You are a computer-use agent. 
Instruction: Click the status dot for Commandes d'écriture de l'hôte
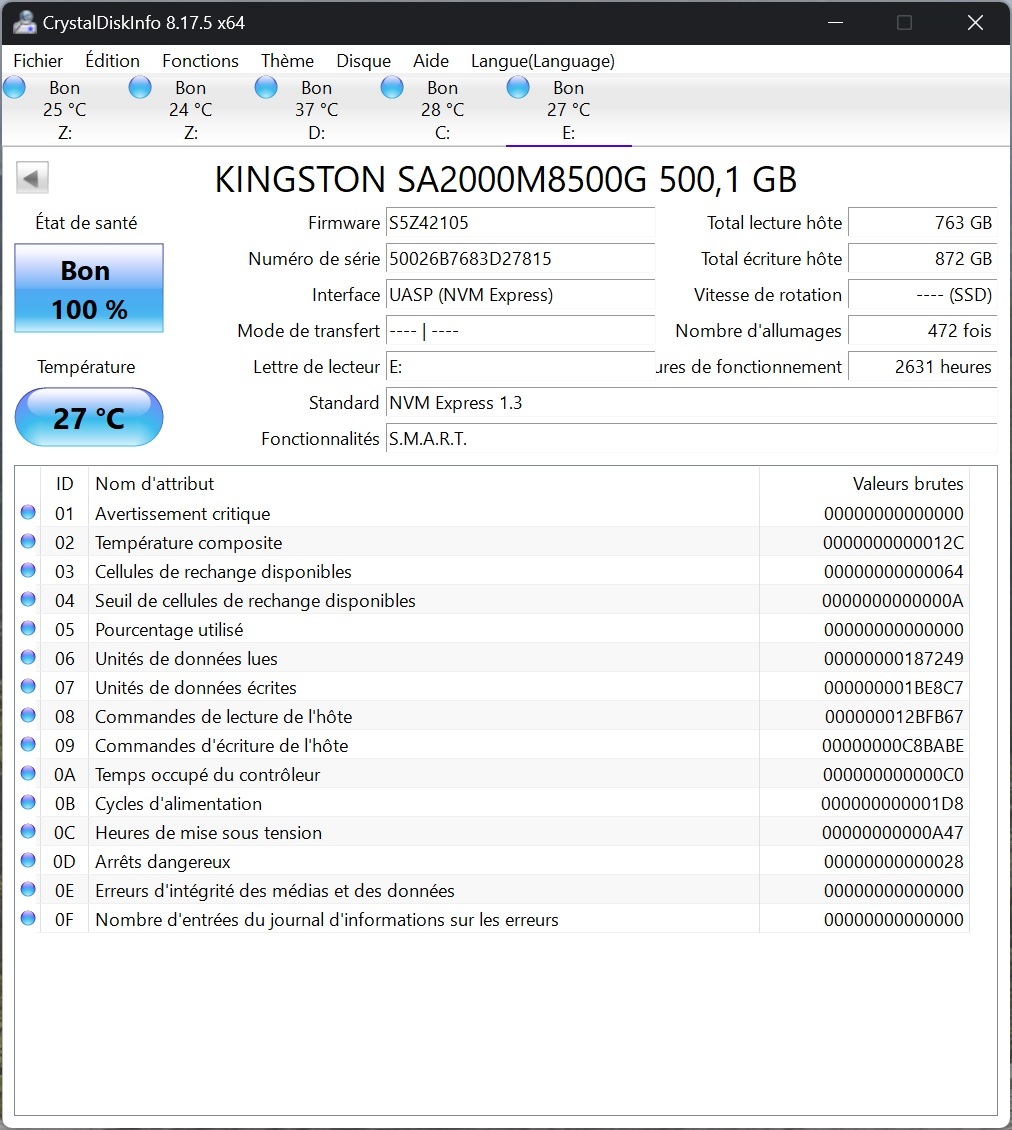click(28, 744)
